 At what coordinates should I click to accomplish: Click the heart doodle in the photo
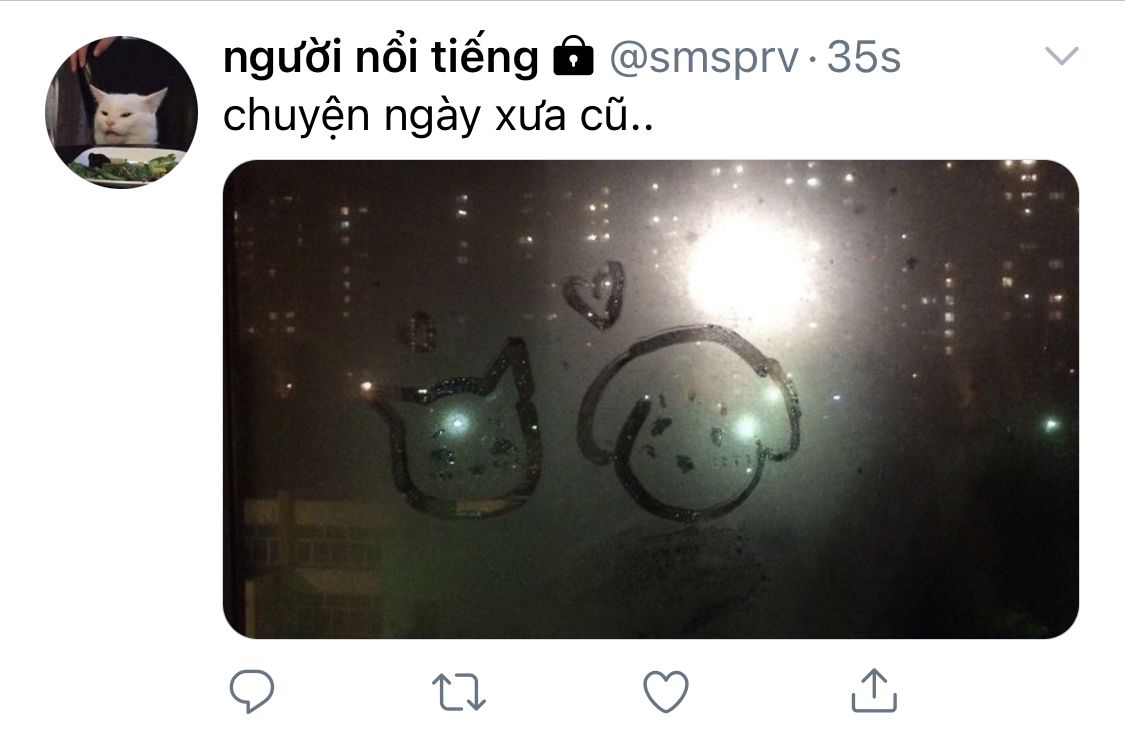(x=595, y=295)
